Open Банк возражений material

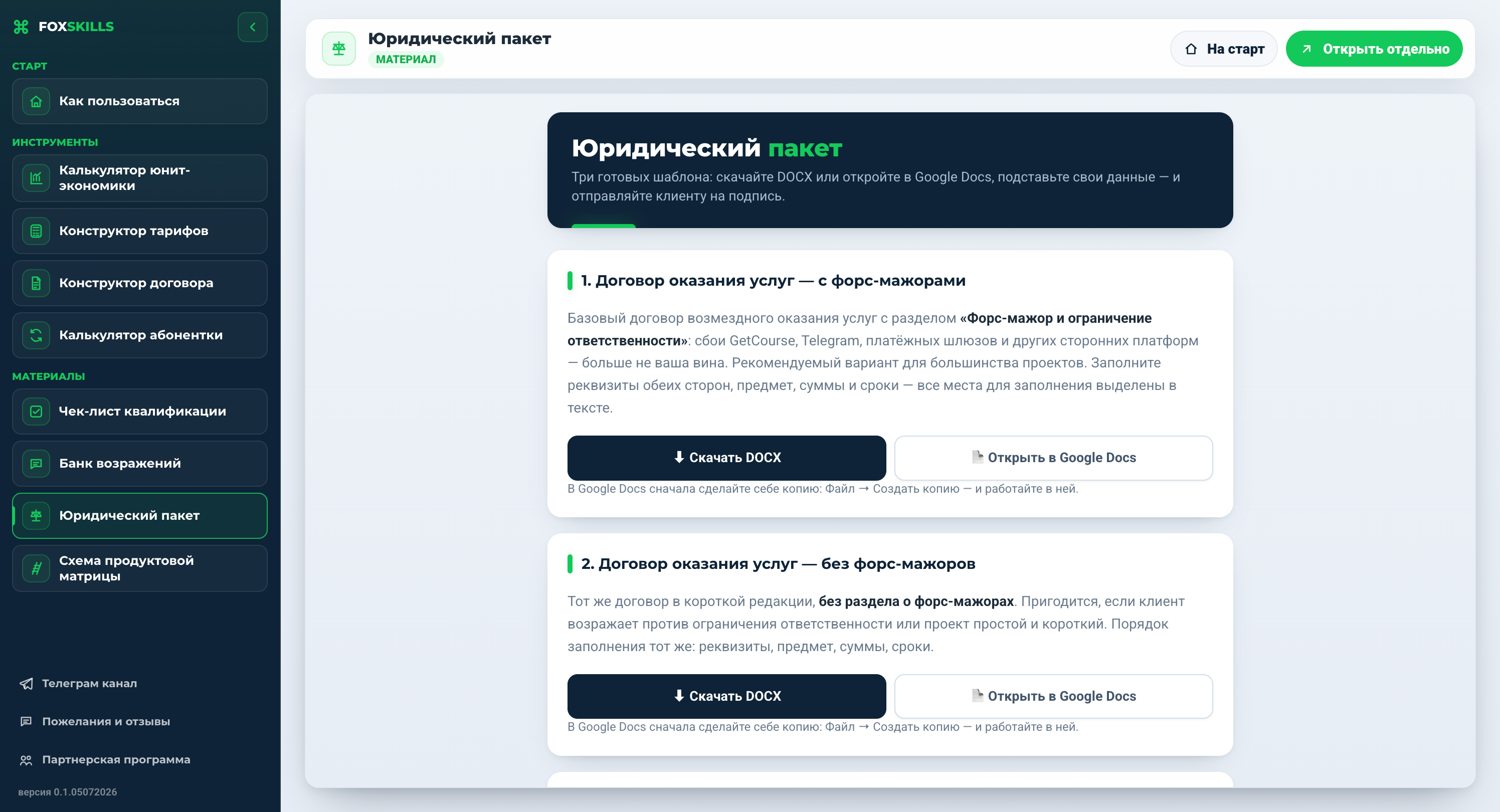click(140, 464)
